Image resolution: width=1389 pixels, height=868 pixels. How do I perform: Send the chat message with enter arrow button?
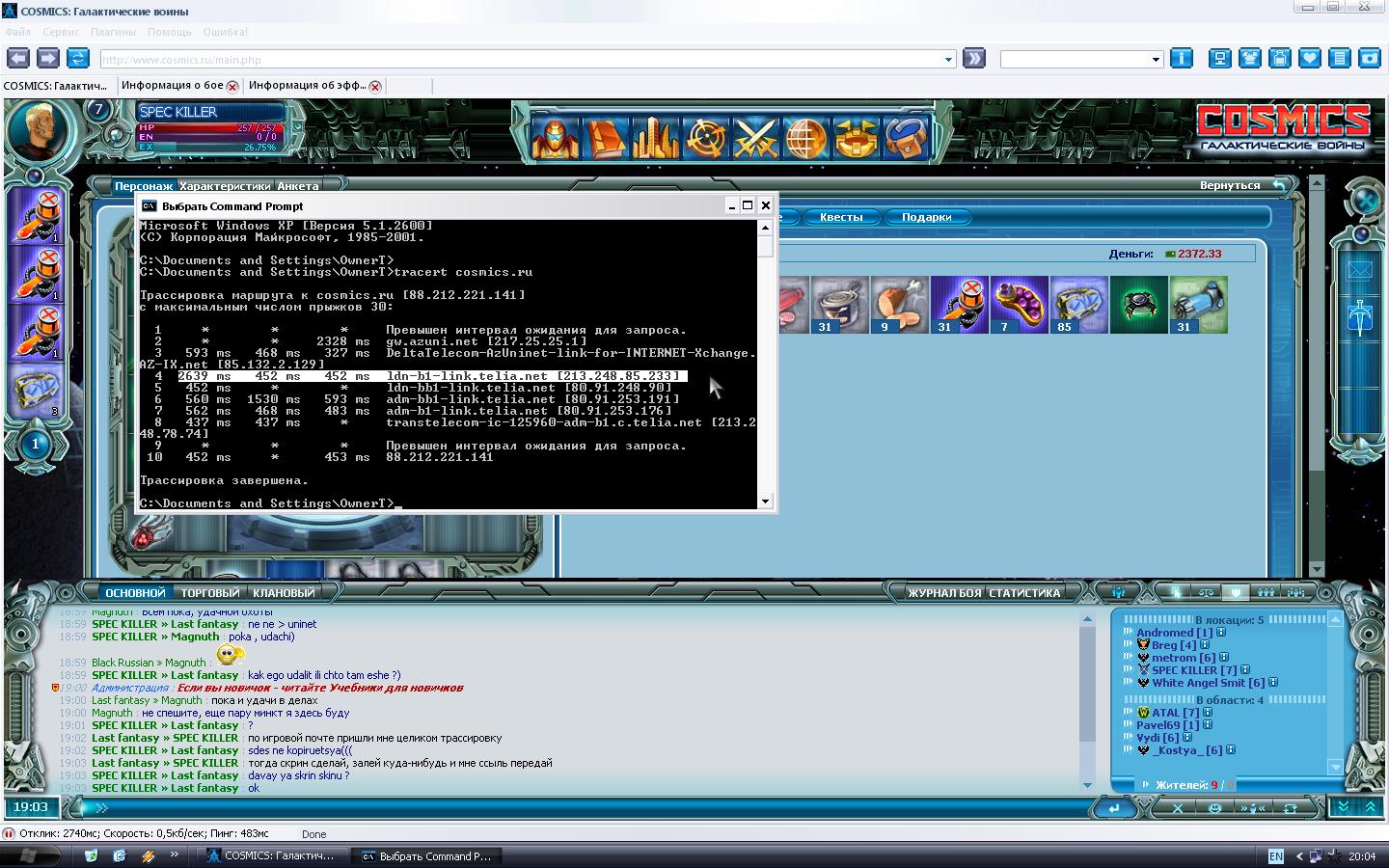(x=1115, y=808)
